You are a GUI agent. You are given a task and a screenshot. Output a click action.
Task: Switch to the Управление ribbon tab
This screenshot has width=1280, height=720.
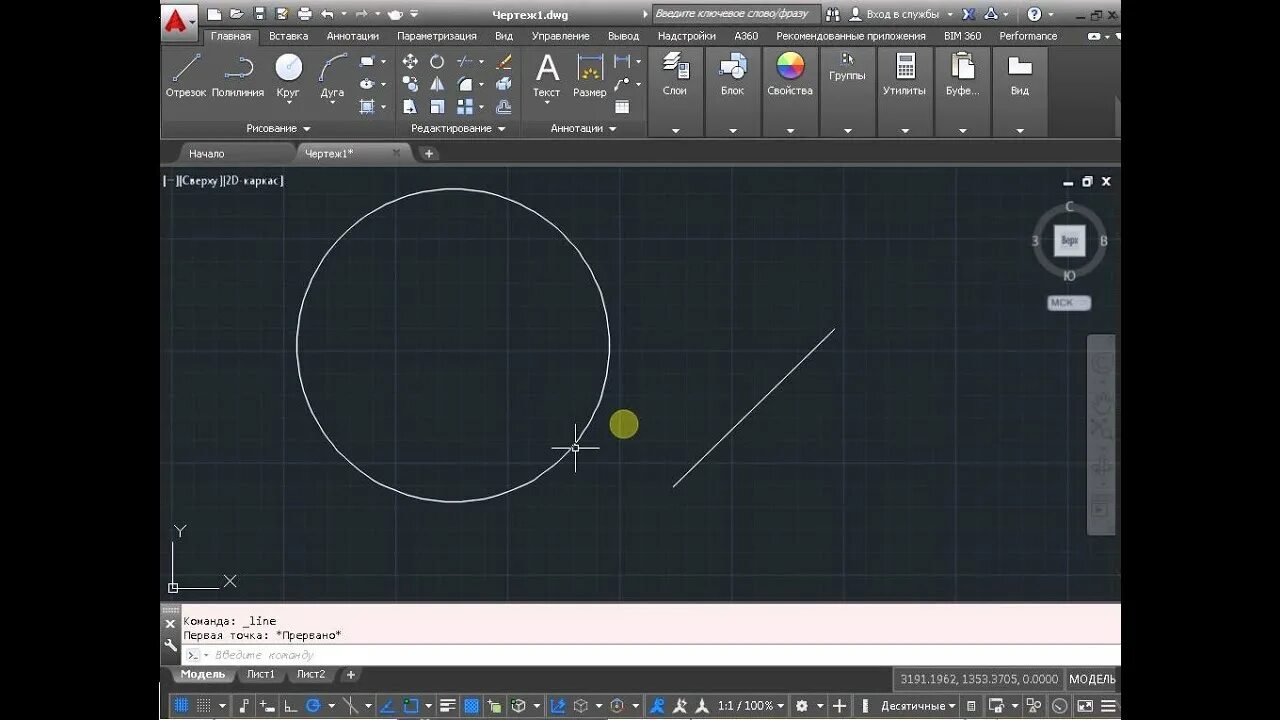pos(560,36)
